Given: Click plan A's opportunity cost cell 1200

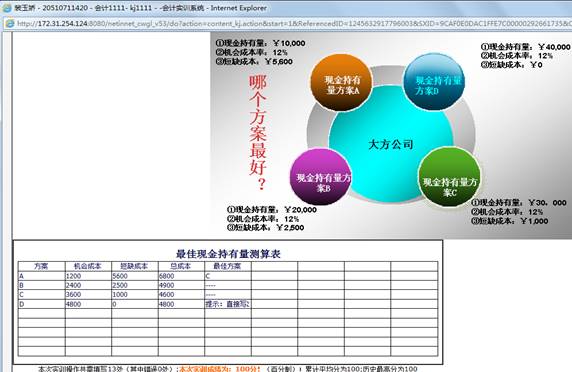Looking at the screenshot, I should click(x=88, y=276).
